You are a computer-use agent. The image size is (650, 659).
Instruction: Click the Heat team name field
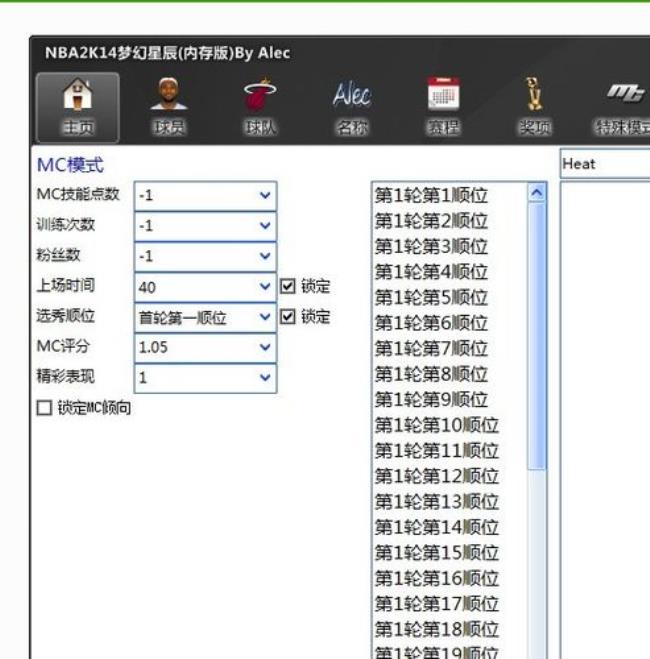pyautogui.click(x=605, y=164)
